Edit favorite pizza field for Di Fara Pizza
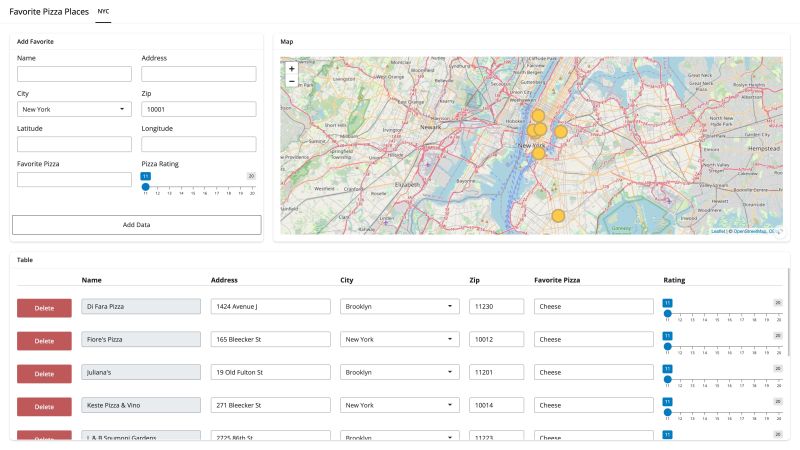 pyautogui.click(x=594, y=306)
